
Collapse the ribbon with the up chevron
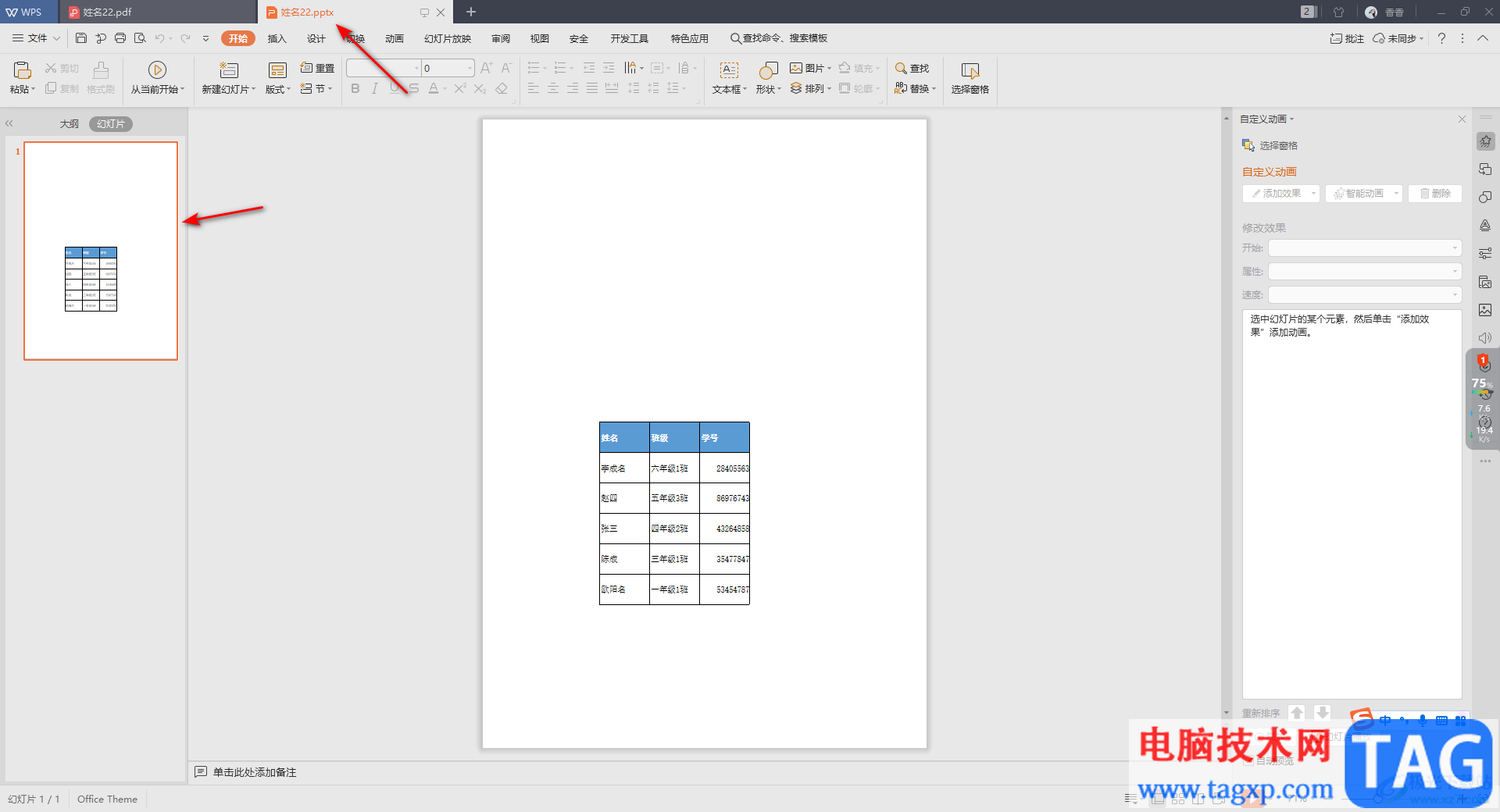pyautogui.click(x=1483, y=38)
